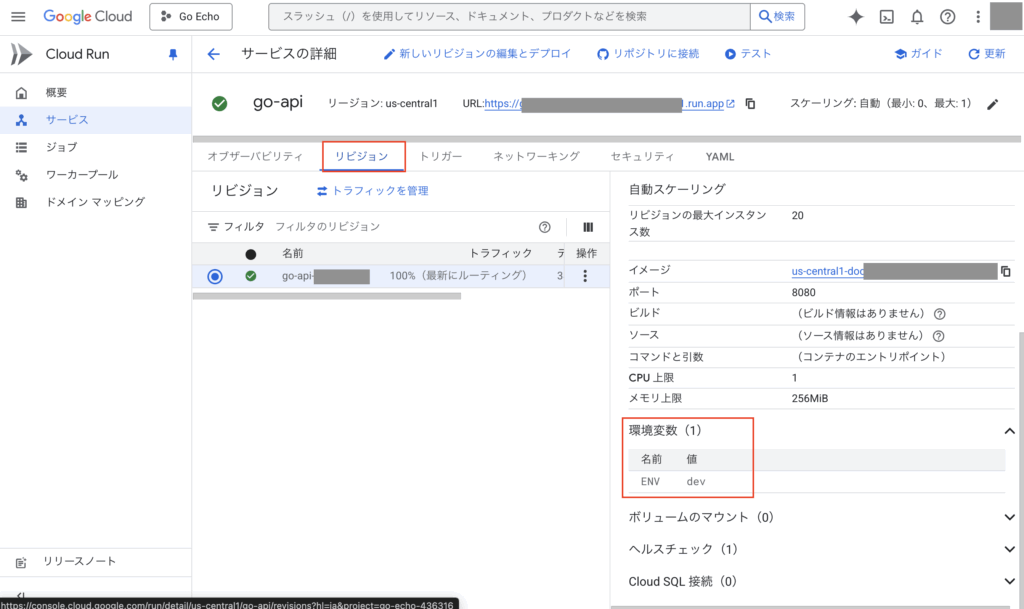The width and height of the screenshot is (1024, 609).
Task: Open the go-api revision actions menu
Action: point(586,276)
